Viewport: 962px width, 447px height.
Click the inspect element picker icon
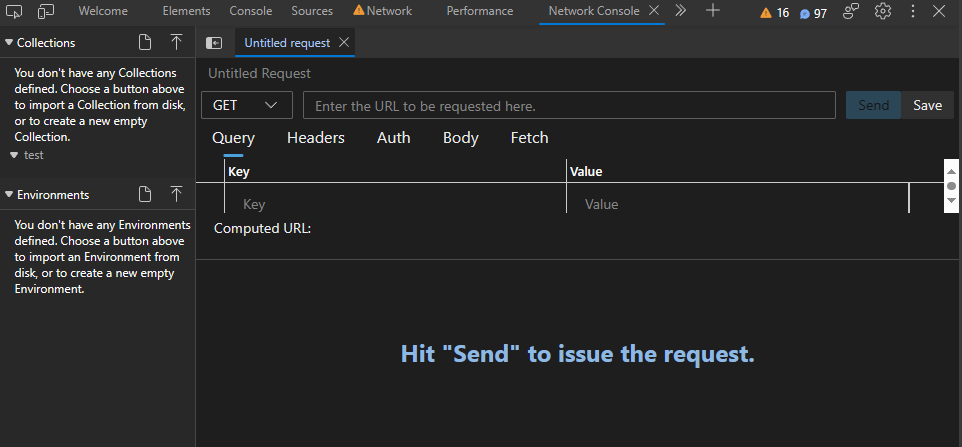pyautogui.click(x=14, y=11)
